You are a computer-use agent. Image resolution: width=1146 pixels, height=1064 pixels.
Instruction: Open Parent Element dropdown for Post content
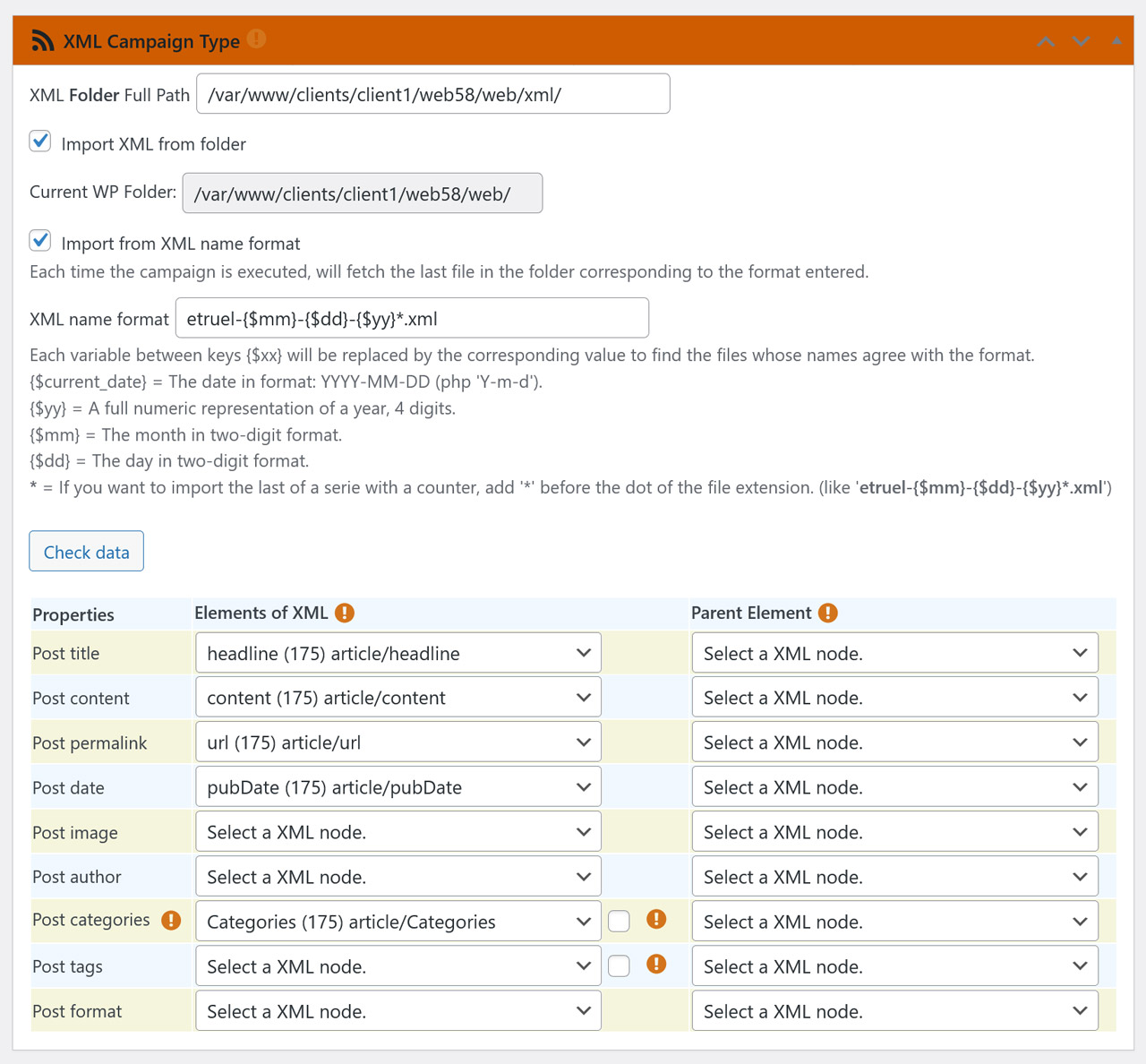(x=895, y=698)
